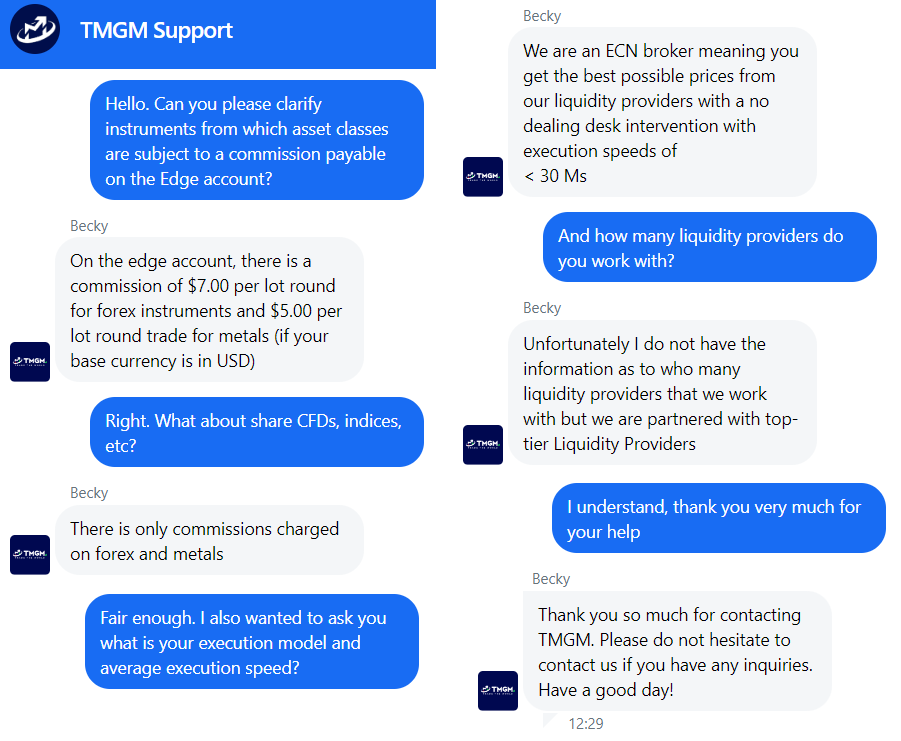The height and width of the screenshot is (741, 901).
Task: Select the TMGM avatar beside the commission message
Action: point(29,361)
